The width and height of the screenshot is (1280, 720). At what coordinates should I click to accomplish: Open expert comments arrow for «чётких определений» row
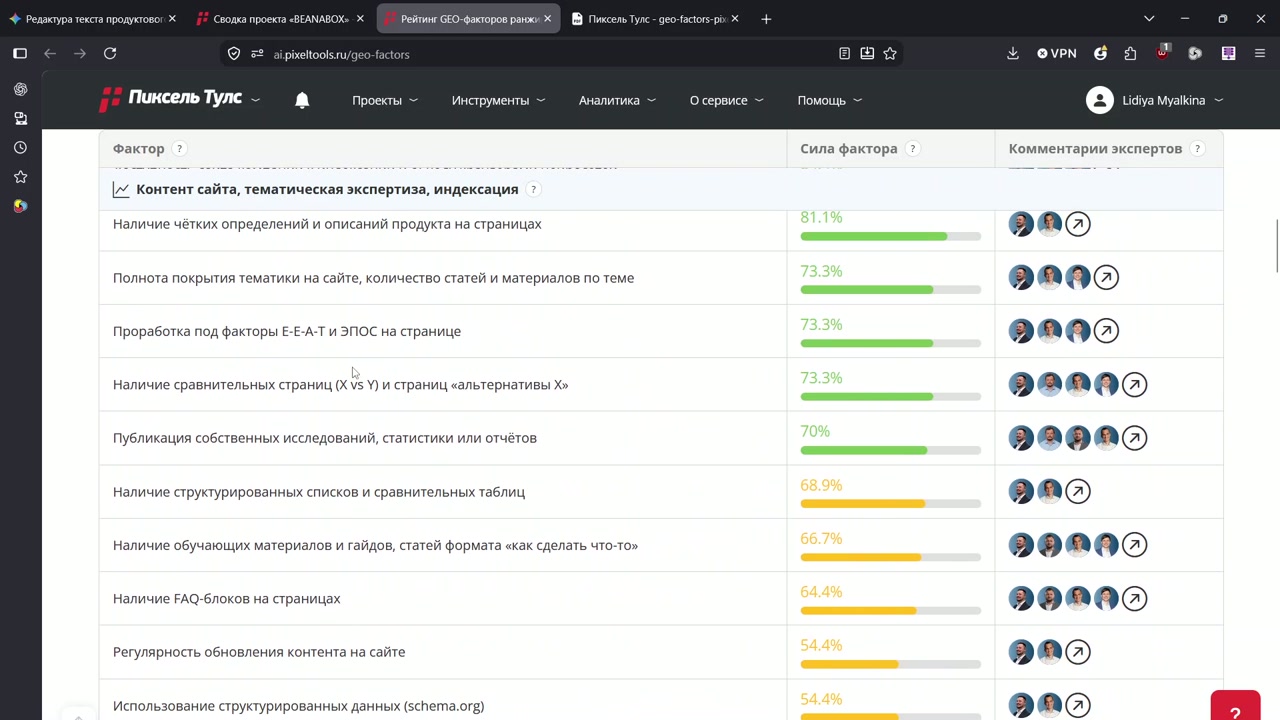point(1078,224)
